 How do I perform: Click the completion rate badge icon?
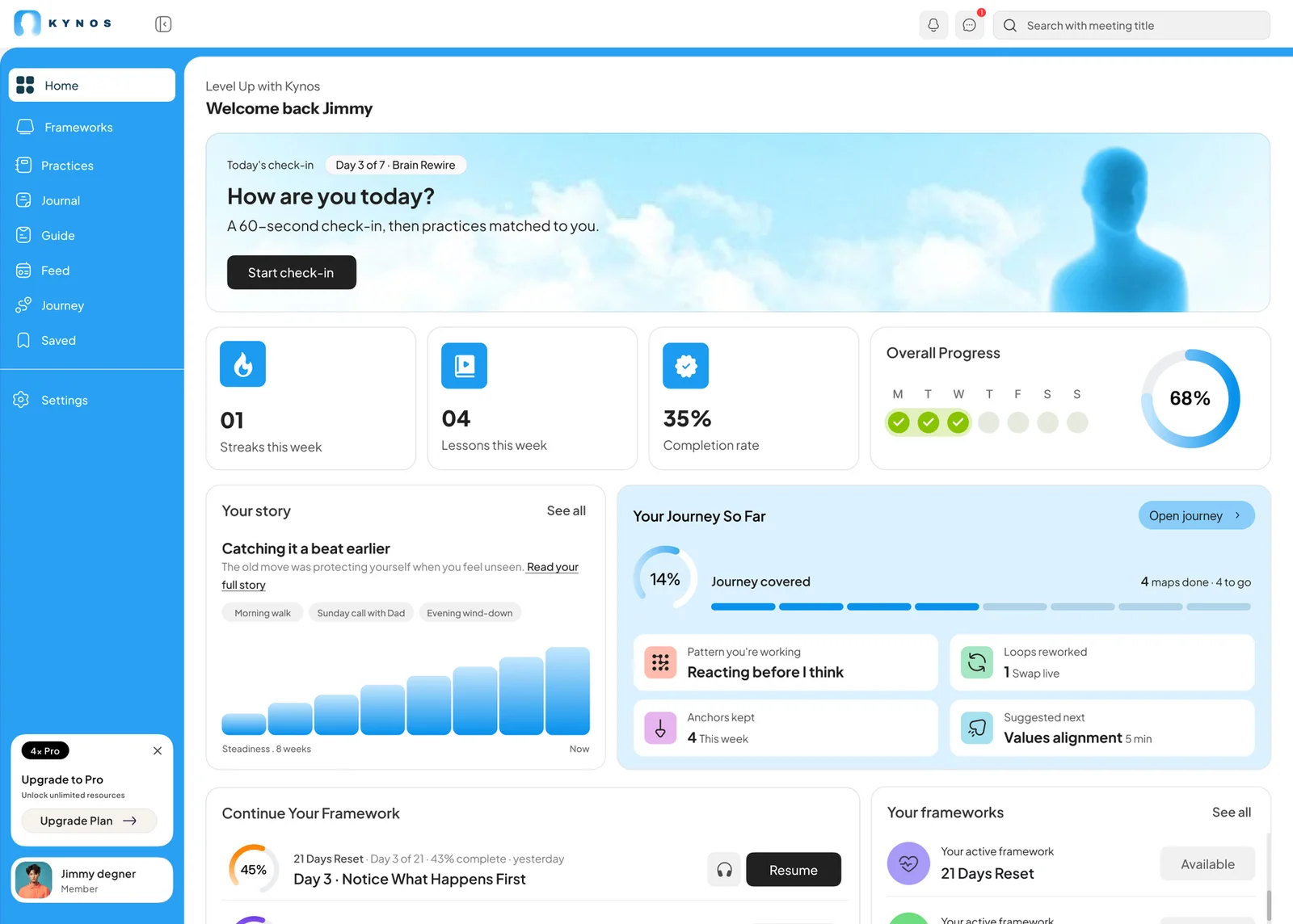point(685,366)
